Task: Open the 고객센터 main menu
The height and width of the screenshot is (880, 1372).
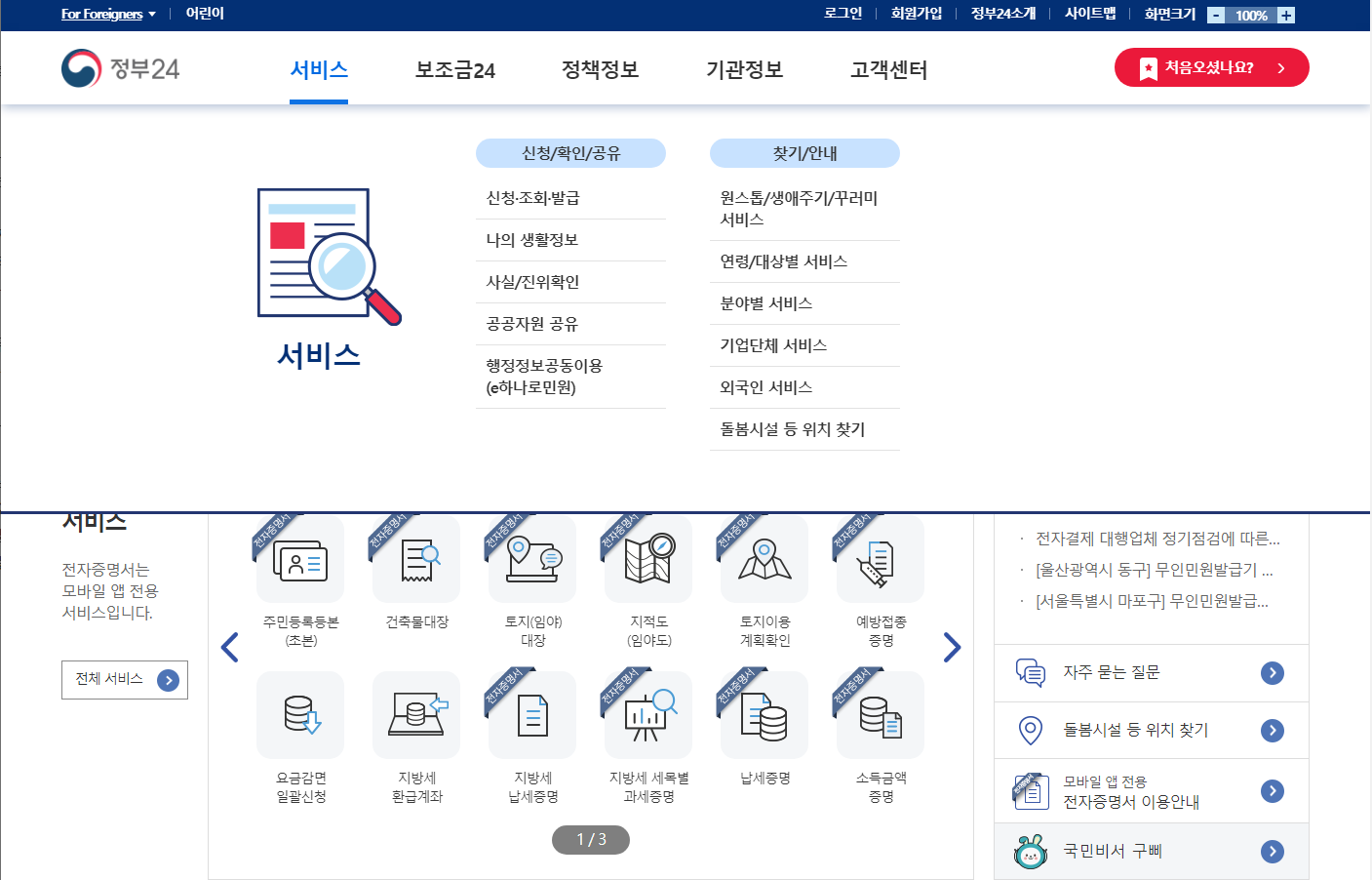Action: tap(888, 70)
